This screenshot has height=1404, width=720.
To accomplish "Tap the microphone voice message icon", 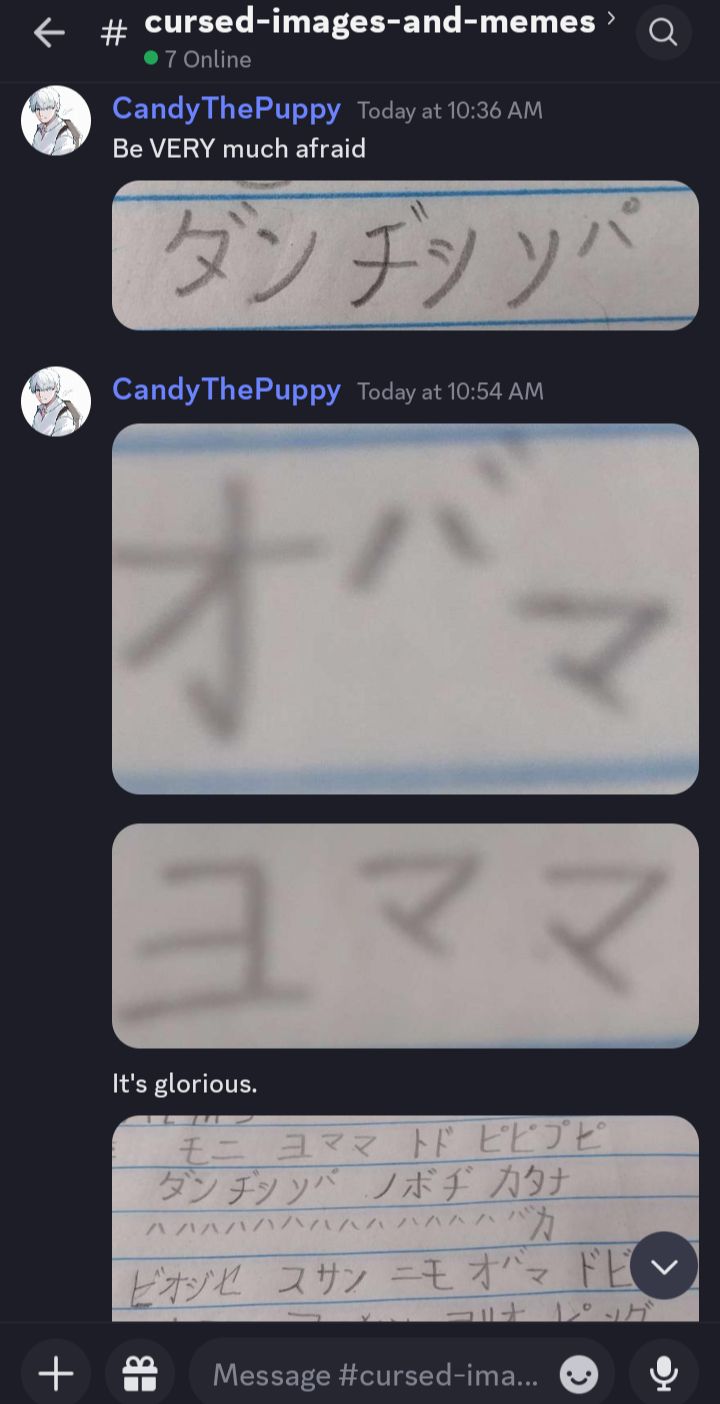I will pos(663,1375).
